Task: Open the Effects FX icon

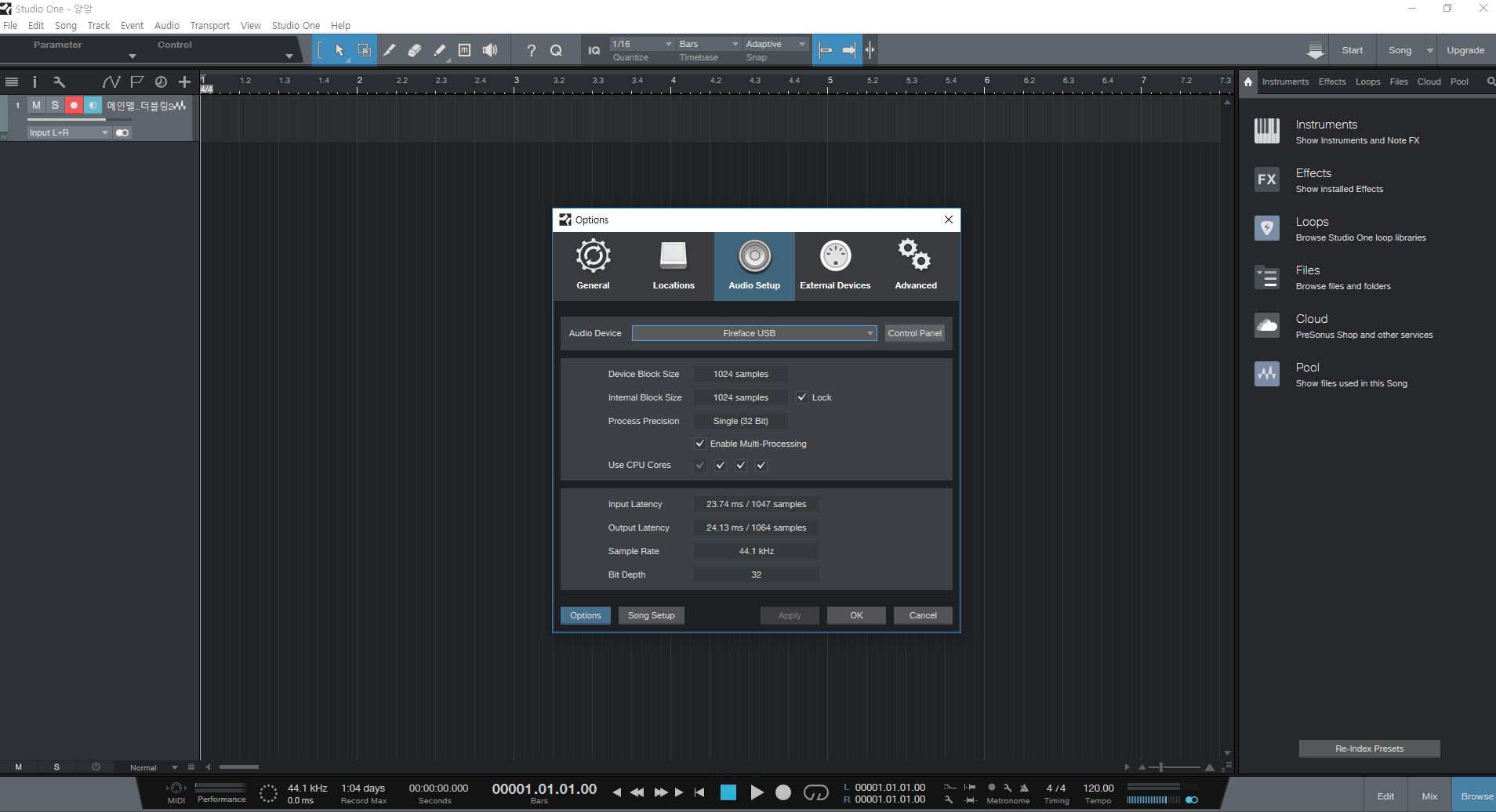Action: 1267,179
